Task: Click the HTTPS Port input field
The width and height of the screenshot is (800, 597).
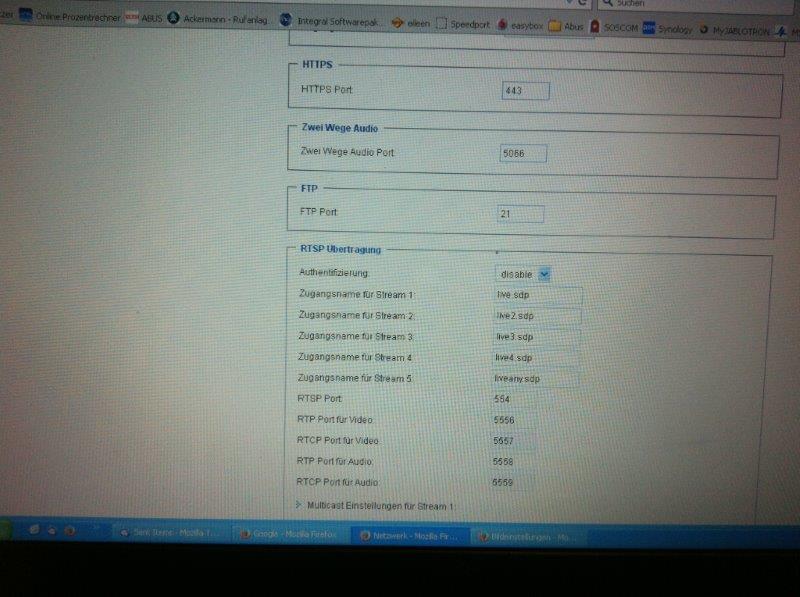Action: coord(526,91)
